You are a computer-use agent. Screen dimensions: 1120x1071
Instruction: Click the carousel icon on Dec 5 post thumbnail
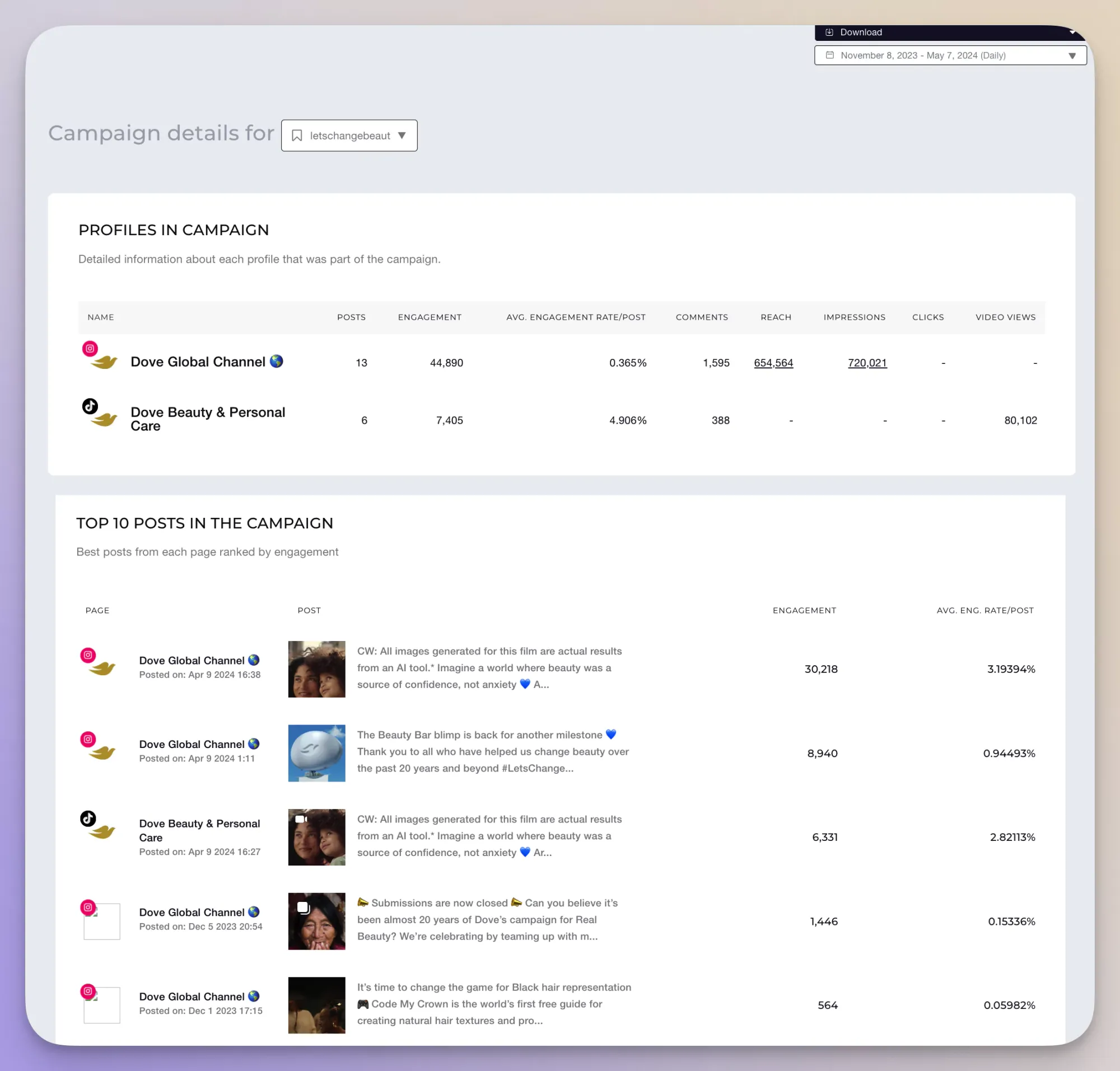303,907
